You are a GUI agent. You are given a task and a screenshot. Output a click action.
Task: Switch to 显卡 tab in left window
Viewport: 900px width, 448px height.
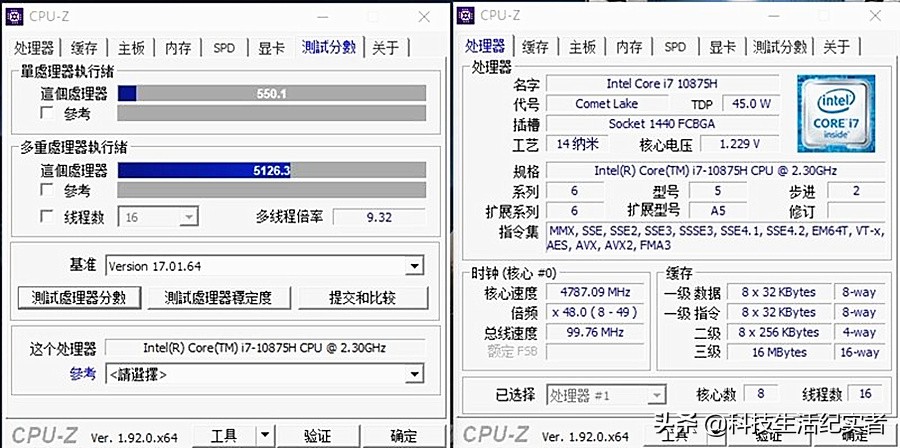coord(271,48)
